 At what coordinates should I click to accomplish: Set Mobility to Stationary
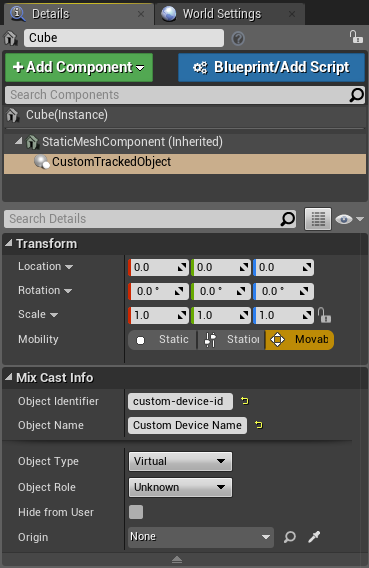231,340
